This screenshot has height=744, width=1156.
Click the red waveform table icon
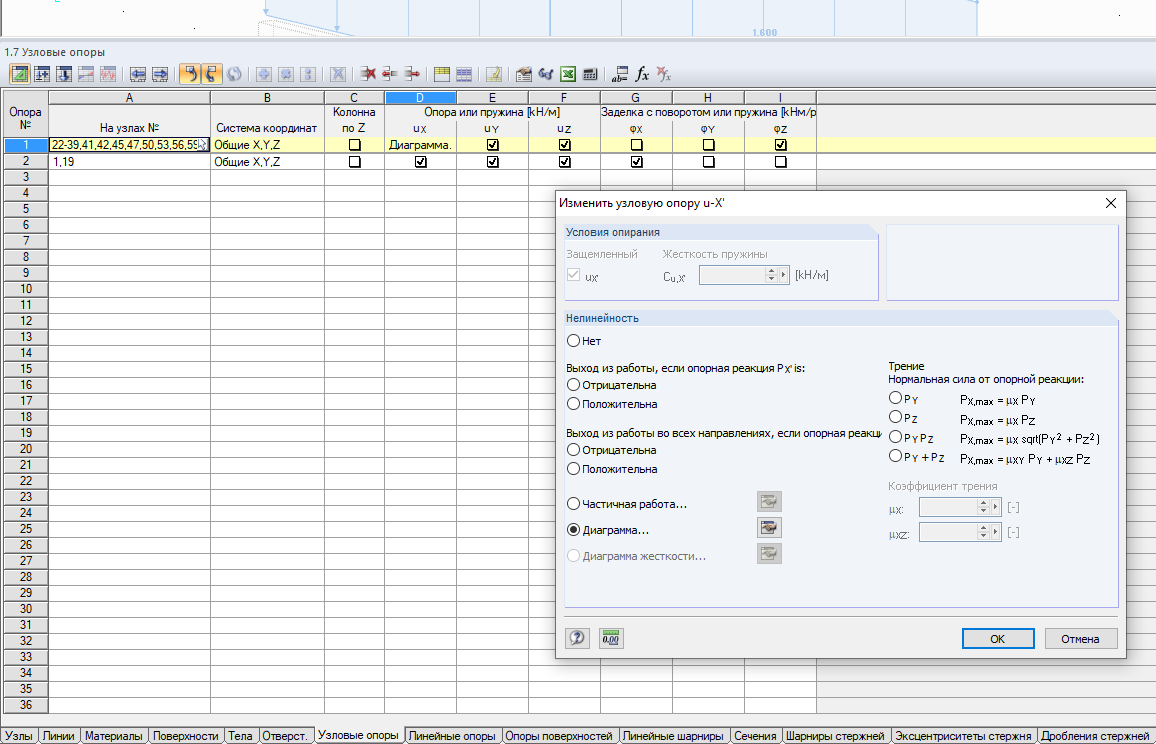click(108, 74)
